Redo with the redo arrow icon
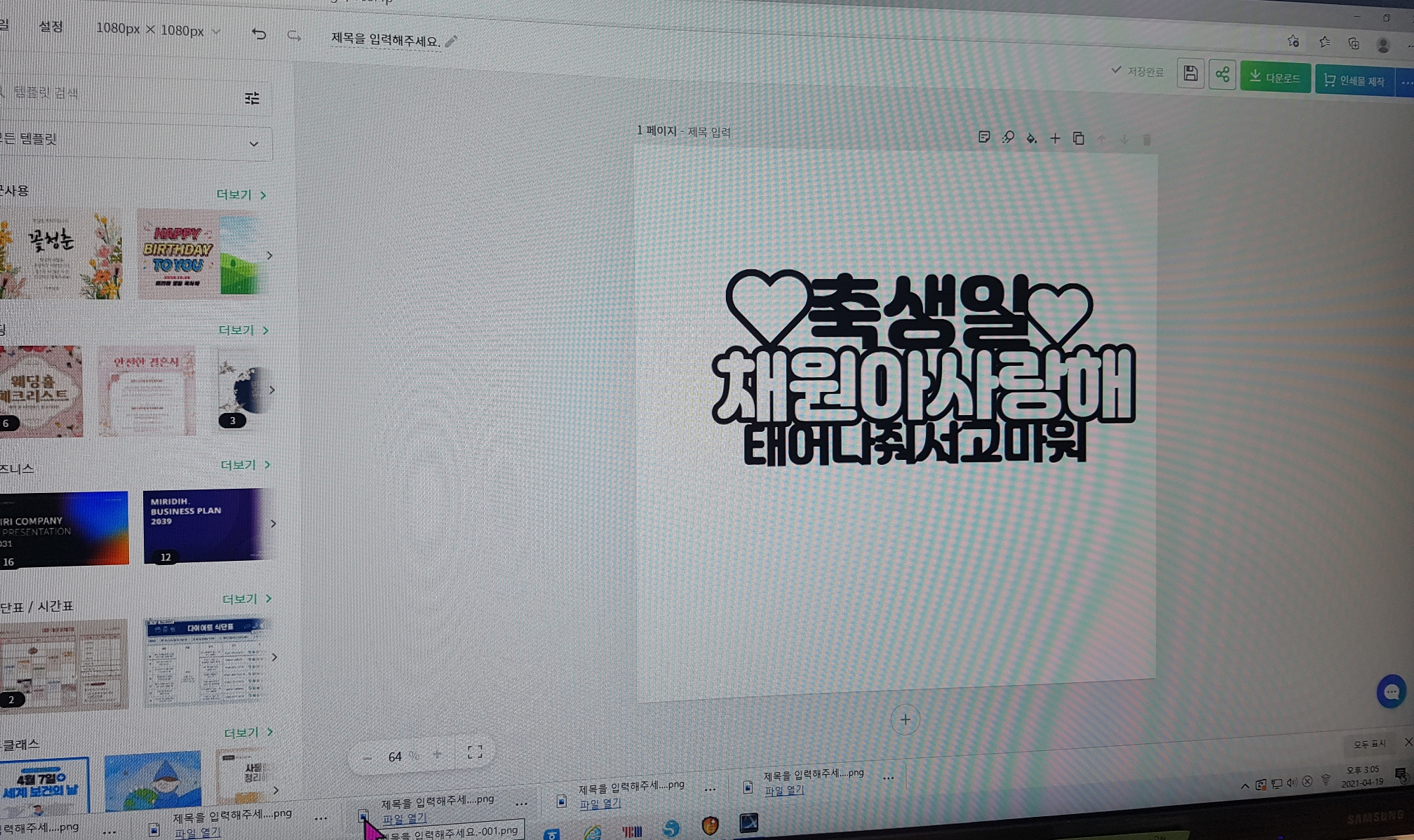Screen dimensions: 1414x840 (x=294, y=35)
